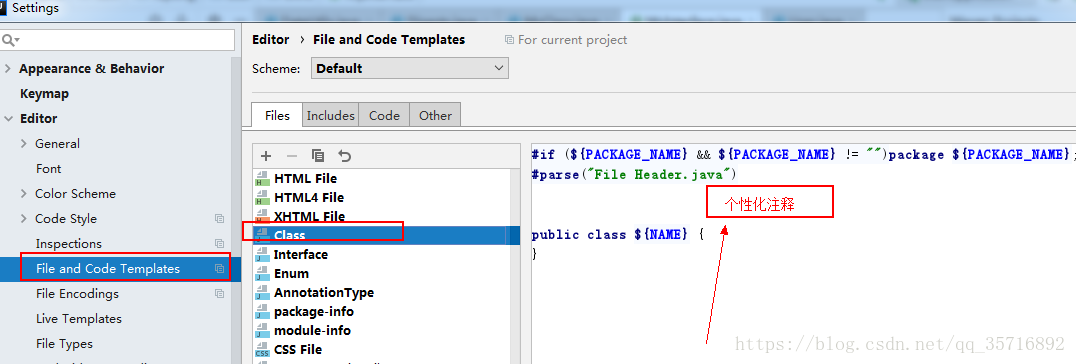Viewport: 1076px width, 364px height.
Task: Click the Remove Template minus icon
Action: [x=292, y=156]
